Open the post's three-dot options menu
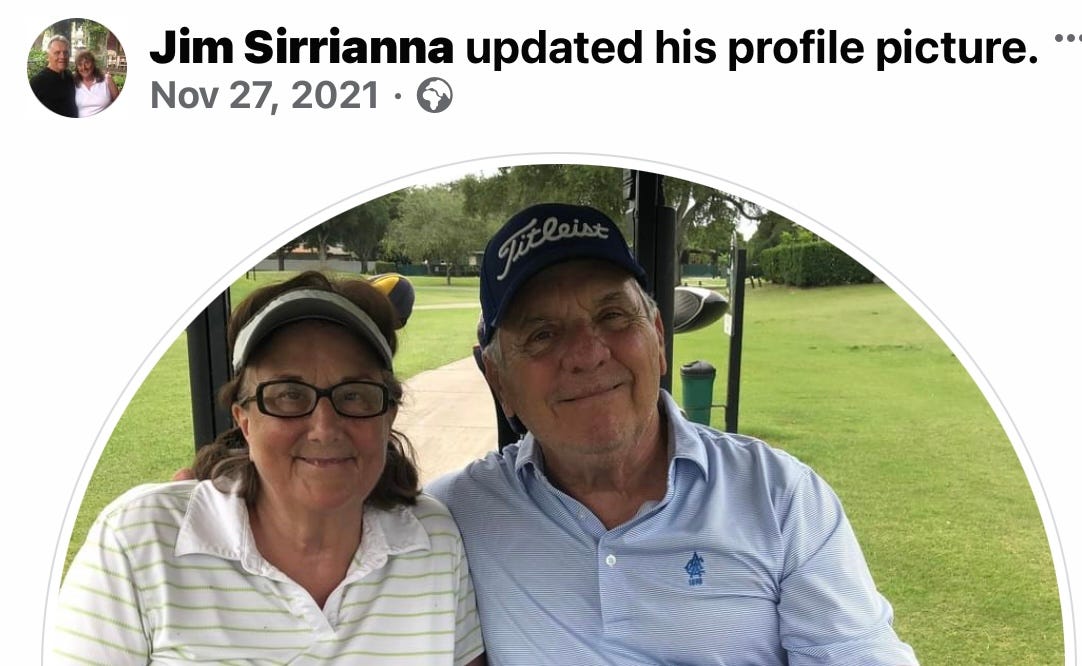 coord(1068,39)
